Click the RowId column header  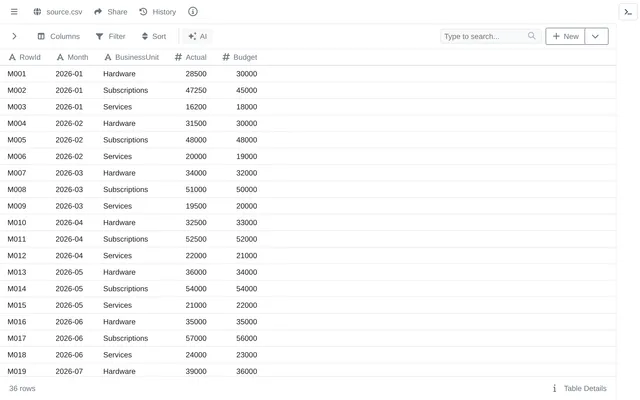coord(25,57)
